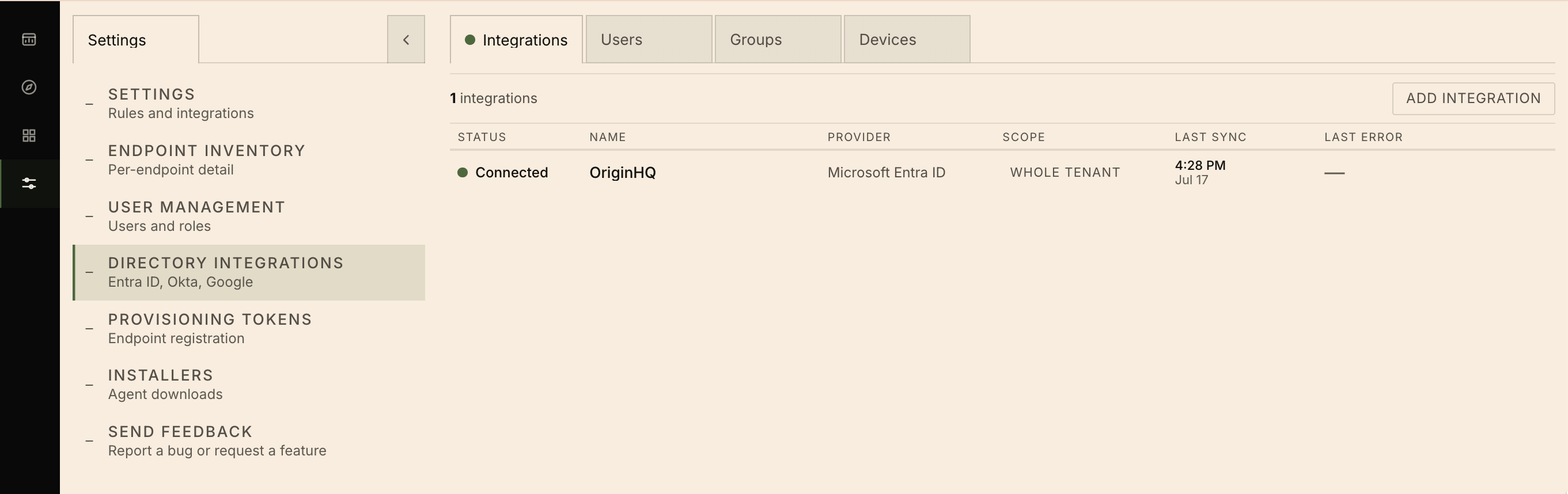Click the Settings panel tab

pos(136,40)
